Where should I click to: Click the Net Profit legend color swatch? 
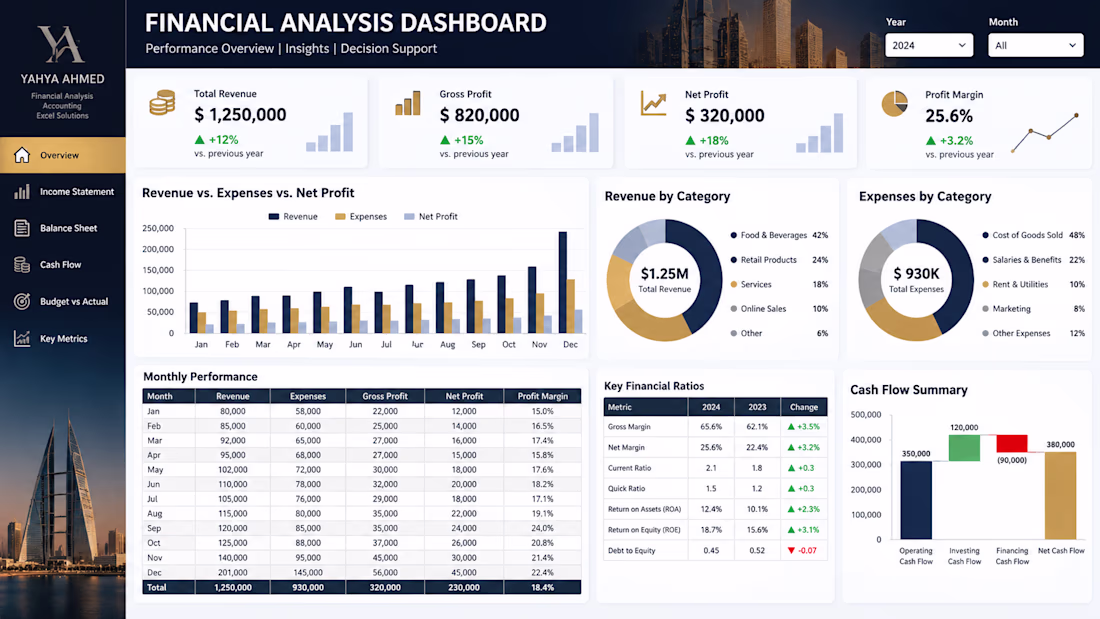click(410, 217)
